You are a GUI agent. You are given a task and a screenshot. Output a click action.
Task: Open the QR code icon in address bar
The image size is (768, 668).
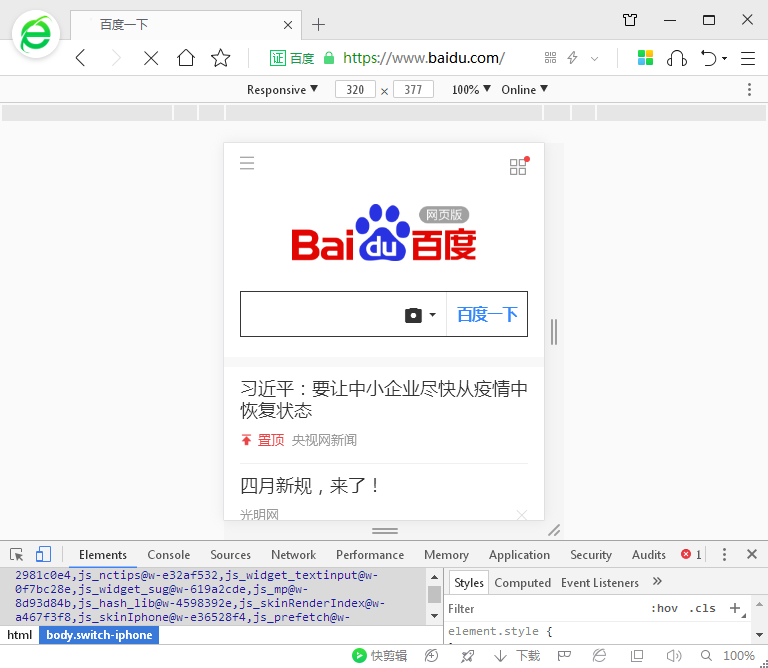(550, 58)
